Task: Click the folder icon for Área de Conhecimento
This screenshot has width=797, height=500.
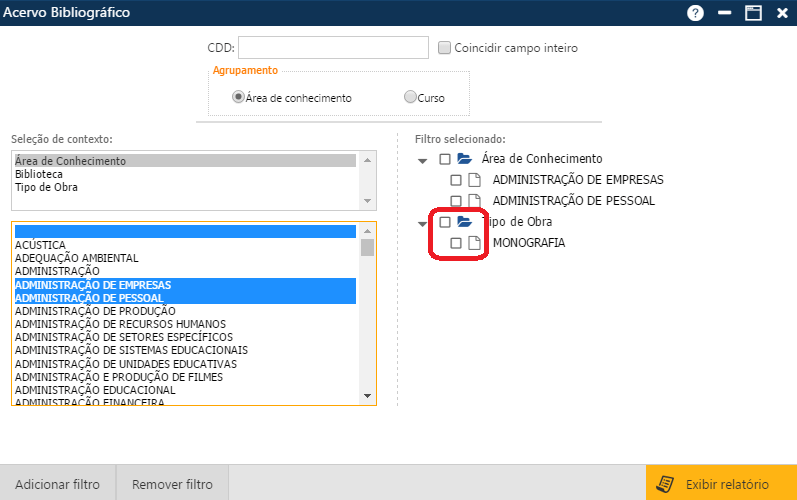Action: (x=464, y=159)
